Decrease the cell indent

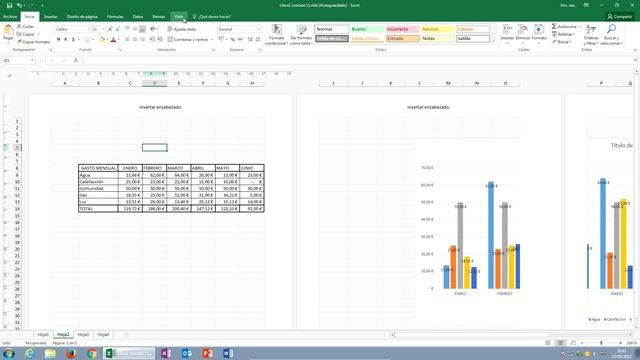152,40
